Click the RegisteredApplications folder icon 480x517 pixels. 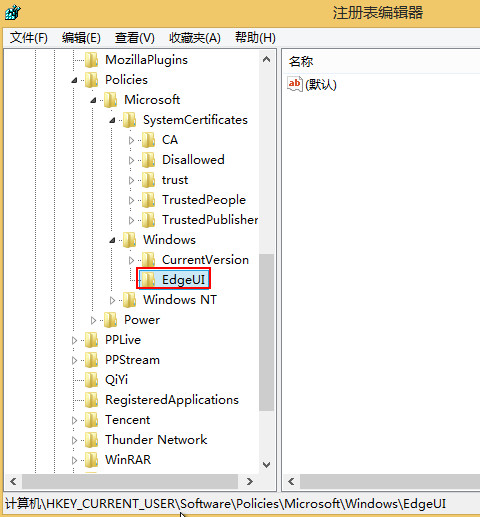click(x=91, y=400)
